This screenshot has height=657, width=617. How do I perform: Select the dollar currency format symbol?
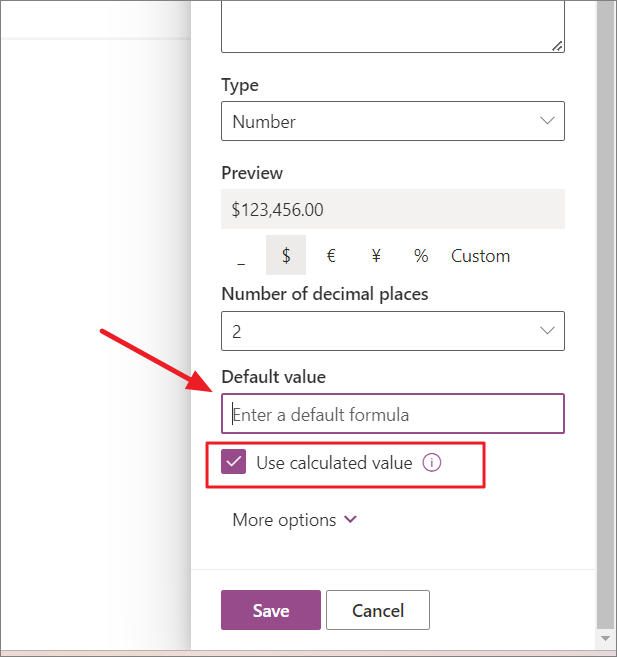pyautogui.click(x=286, y=256)
